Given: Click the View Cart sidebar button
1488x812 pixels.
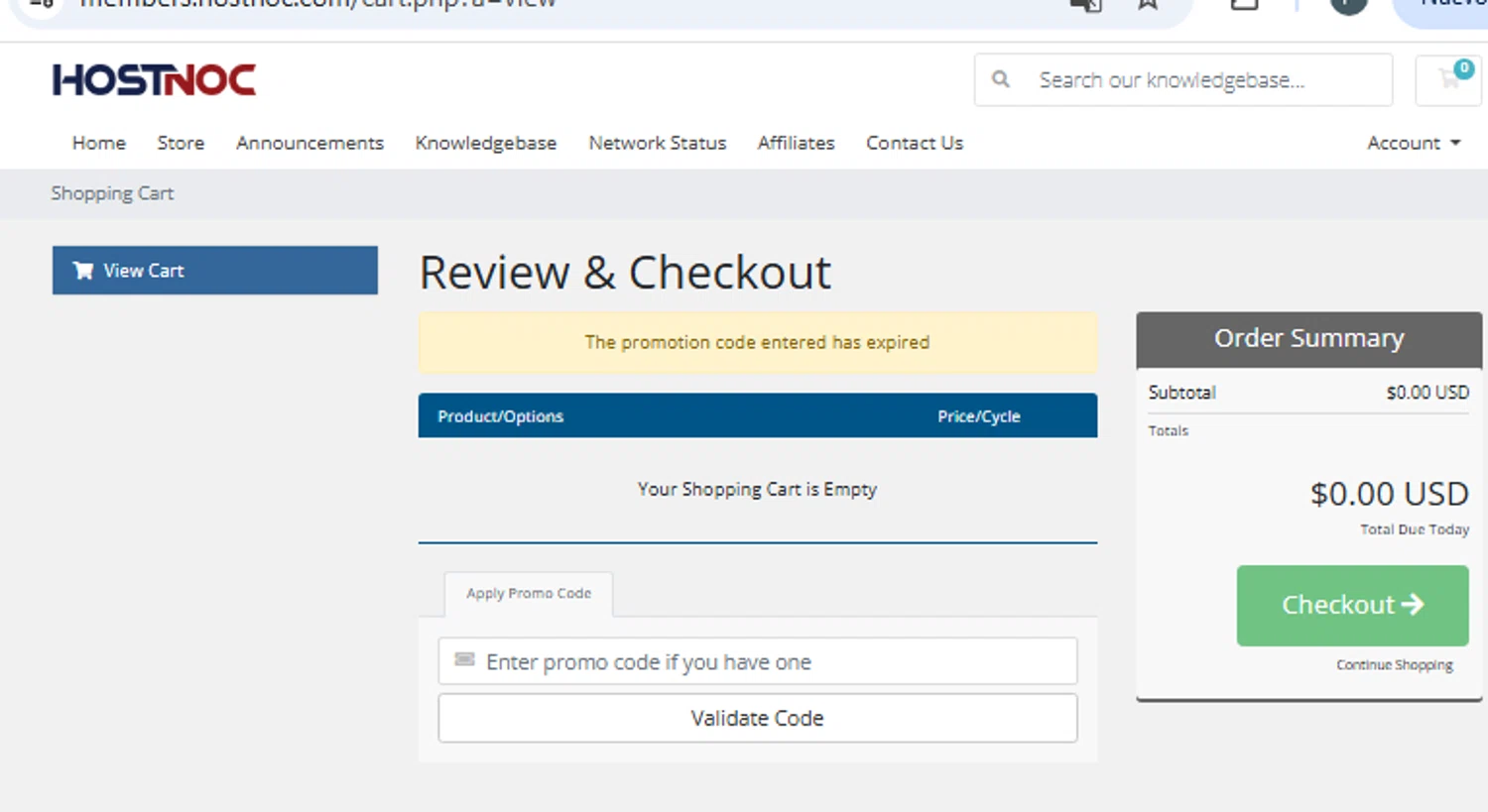Looking at the screenshot, I should point(215,270).
